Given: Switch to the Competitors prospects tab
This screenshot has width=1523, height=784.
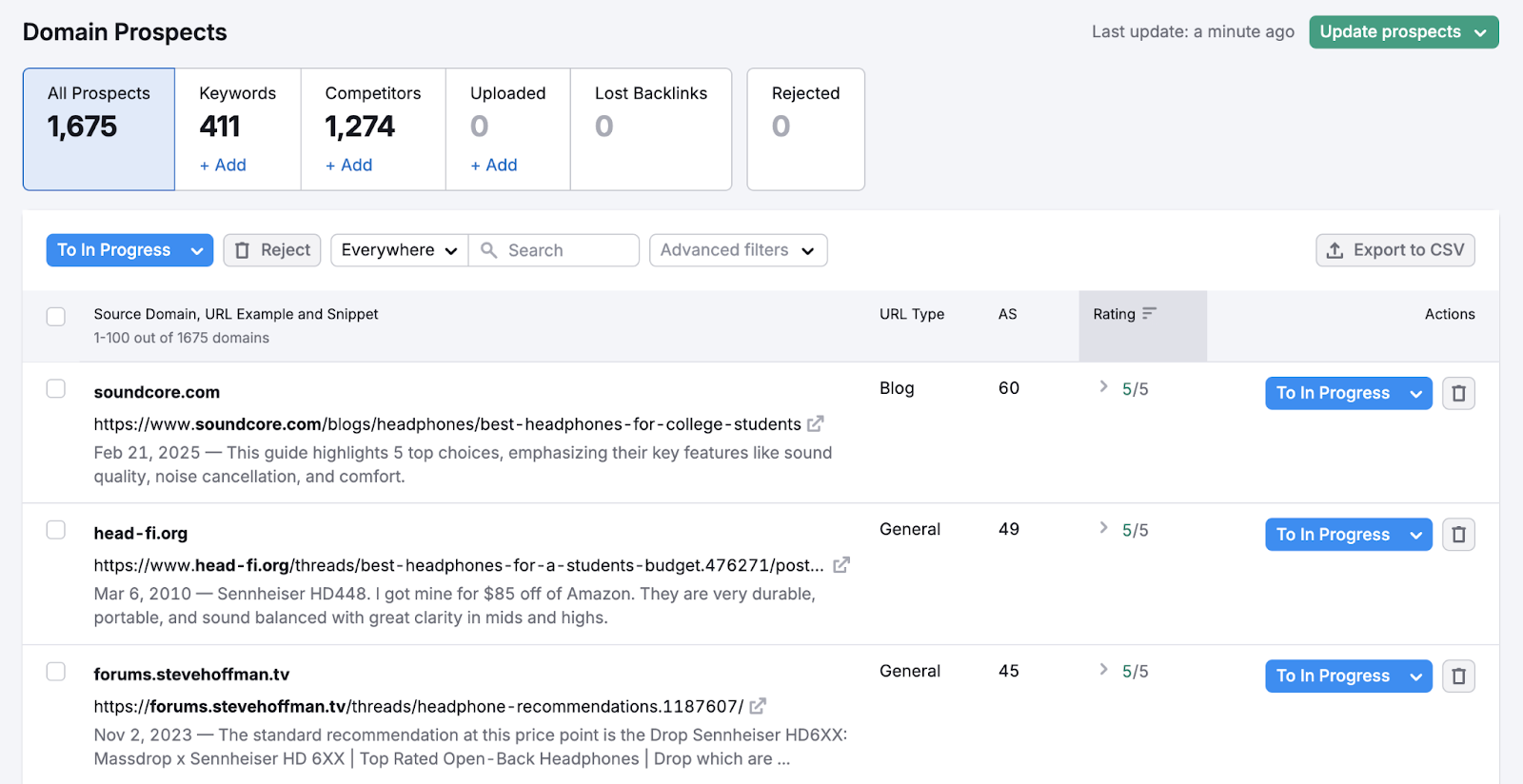Looking at the screenshot, I should (x=373, y=128).
